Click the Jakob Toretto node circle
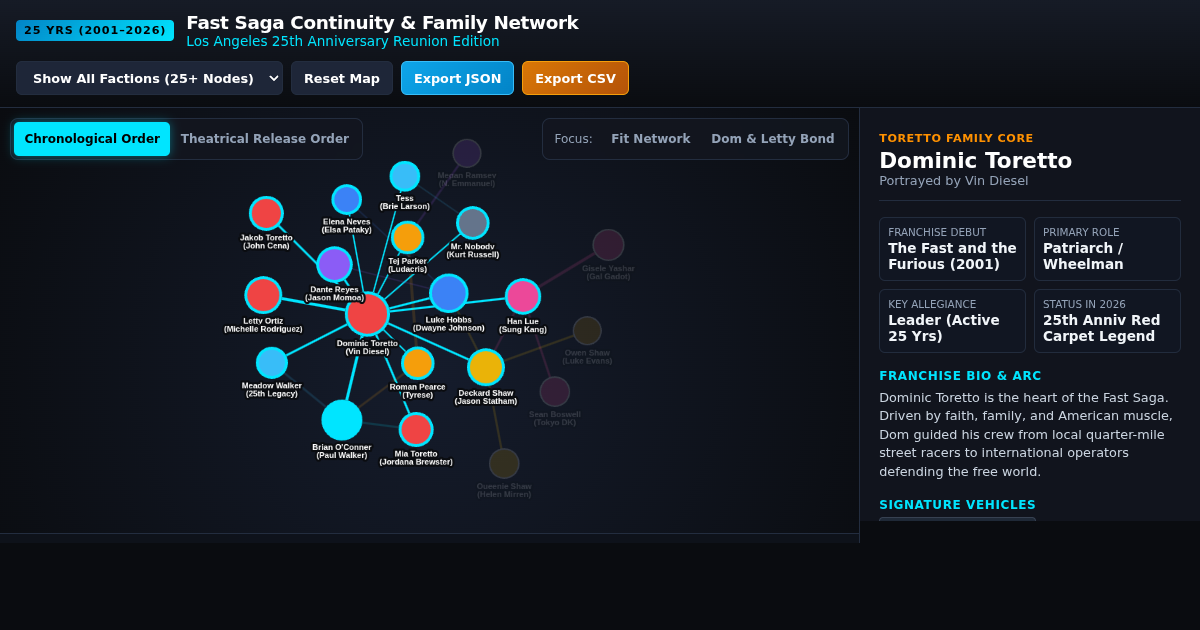The image size is (1200, 630). pyautogui.click(x=266, y=213)
